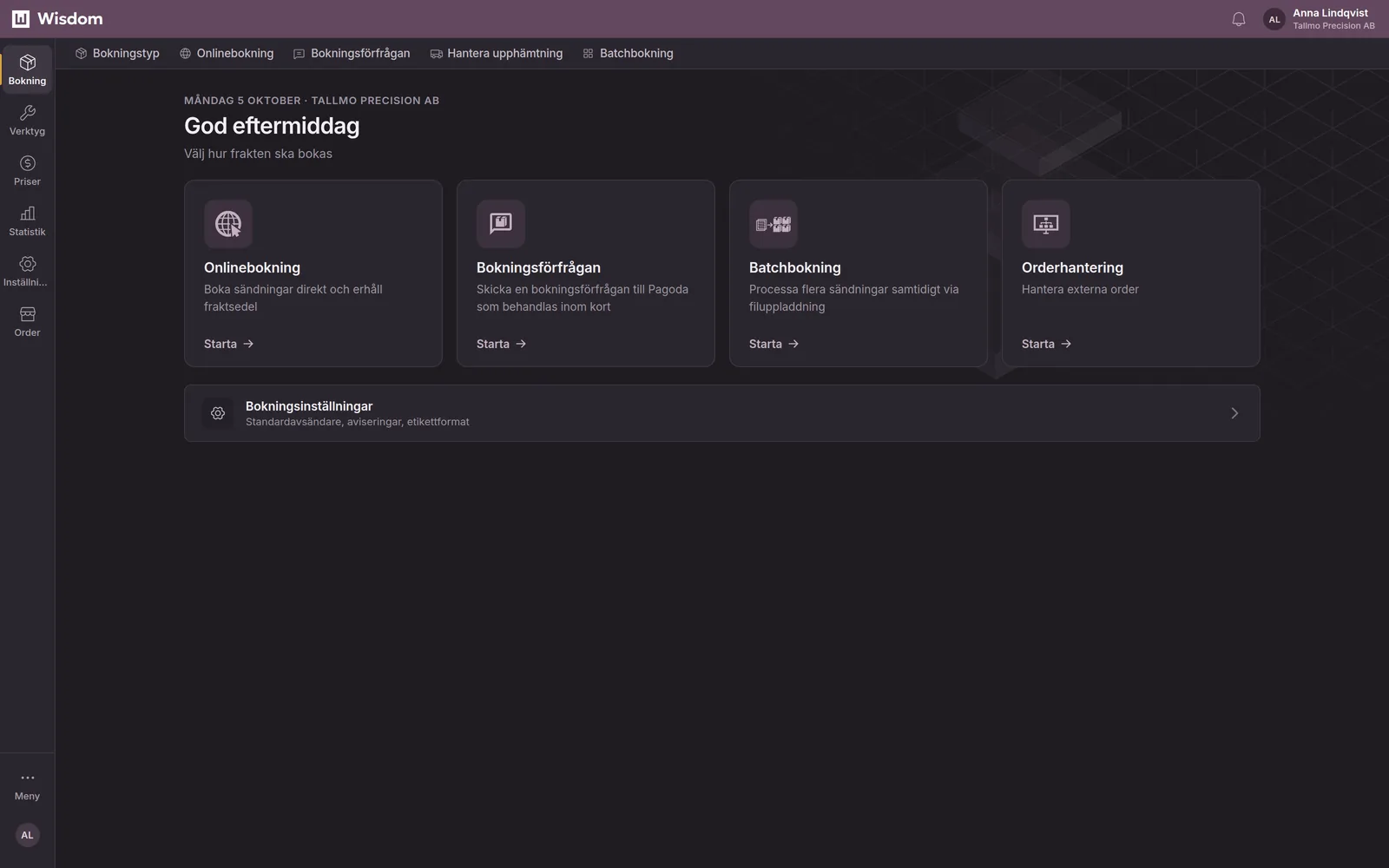Open Statistik chart section
This screenshot has height=868, width=1389.
27,220
